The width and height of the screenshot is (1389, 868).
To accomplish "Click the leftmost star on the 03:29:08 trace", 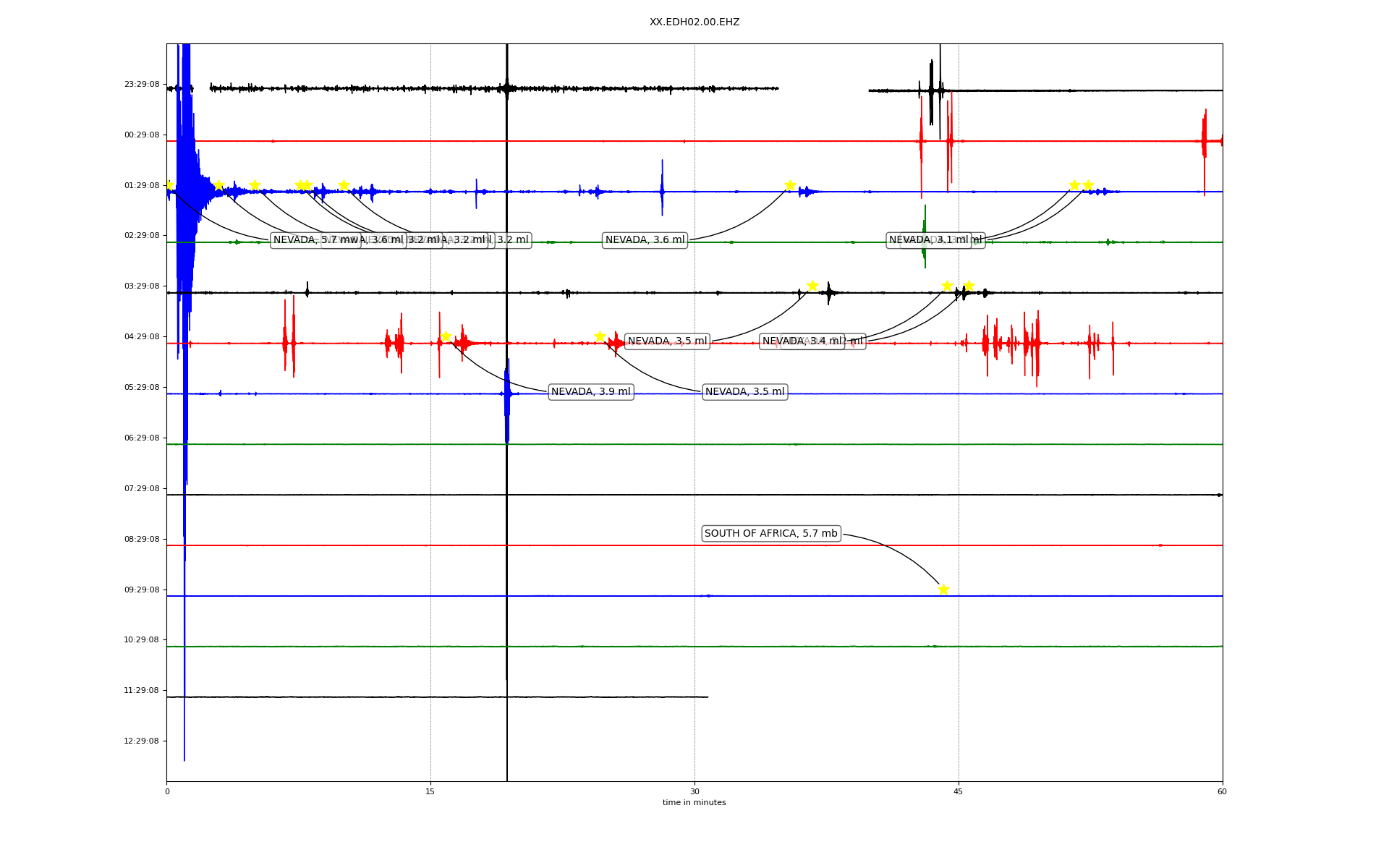I will coord(812,286).
